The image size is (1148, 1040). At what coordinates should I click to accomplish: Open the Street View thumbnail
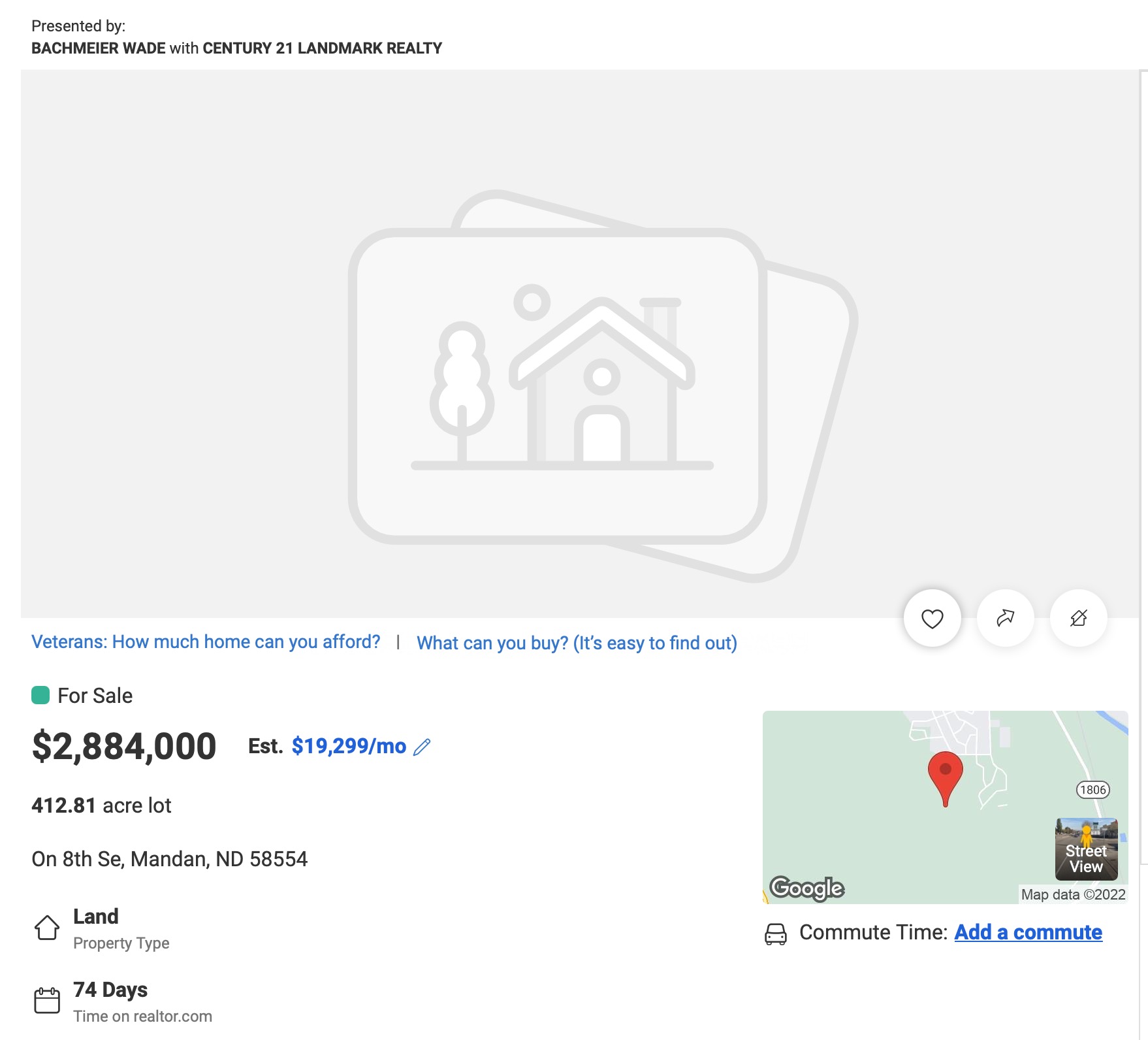coord(1087,849)
